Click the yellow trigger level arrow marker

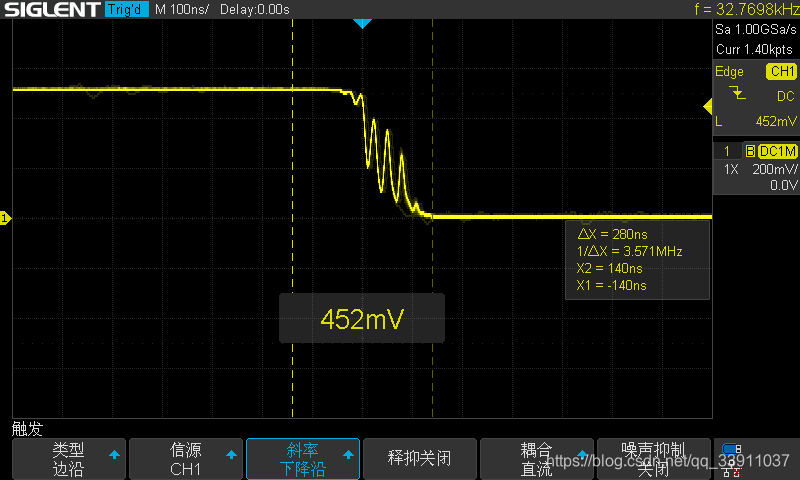pos(708,107)
